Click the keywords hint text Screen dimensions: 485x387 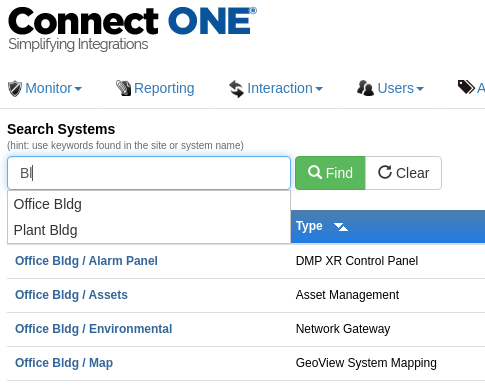(126, 146)
